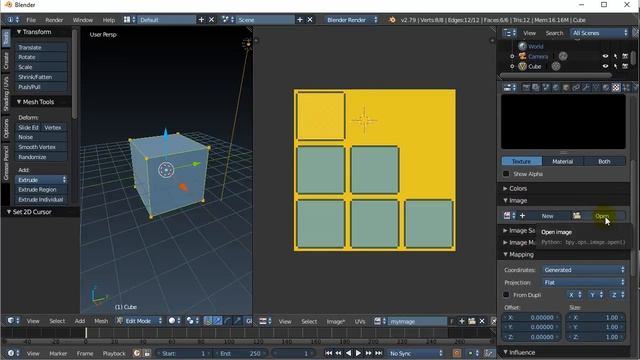Viewport: 640px width, 360px height.
Task: Click the 3D view editor type icon
Action: coord(13,321)
